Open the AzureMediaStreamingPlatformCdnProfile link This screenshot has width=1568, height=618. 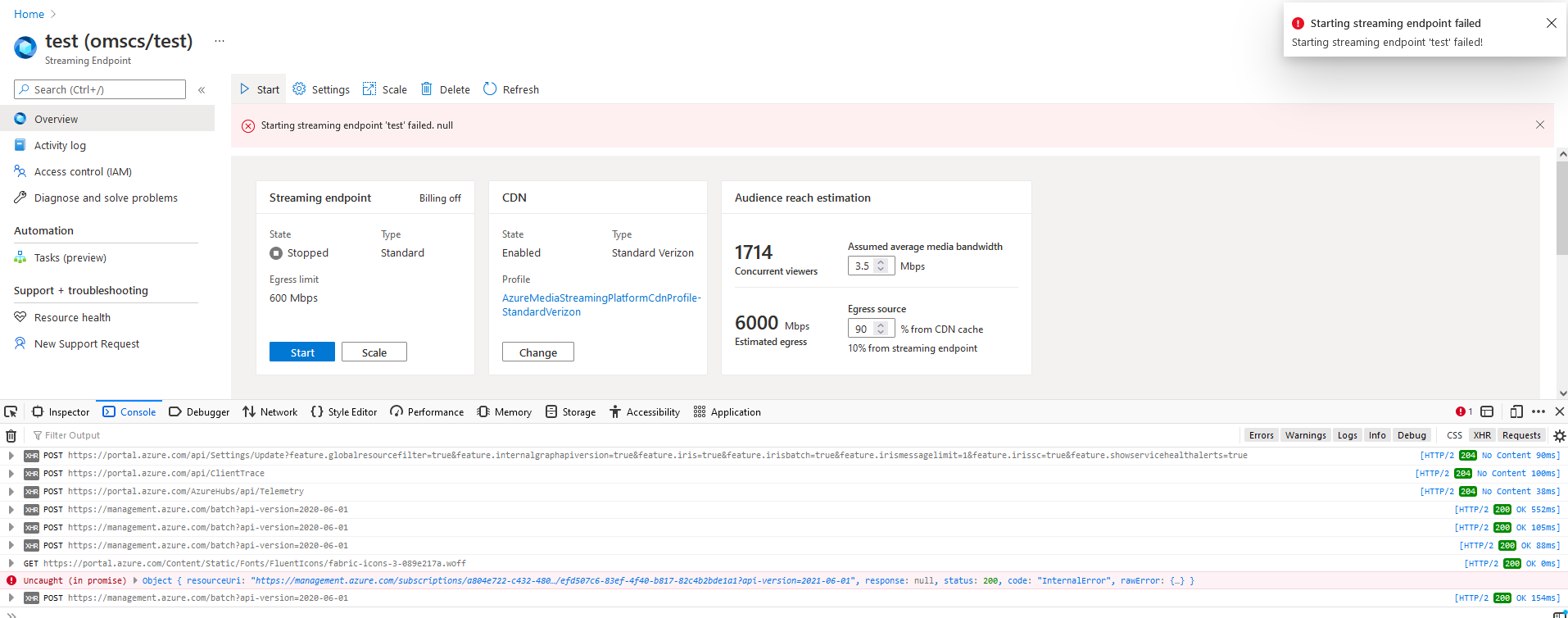pos(601,305)
